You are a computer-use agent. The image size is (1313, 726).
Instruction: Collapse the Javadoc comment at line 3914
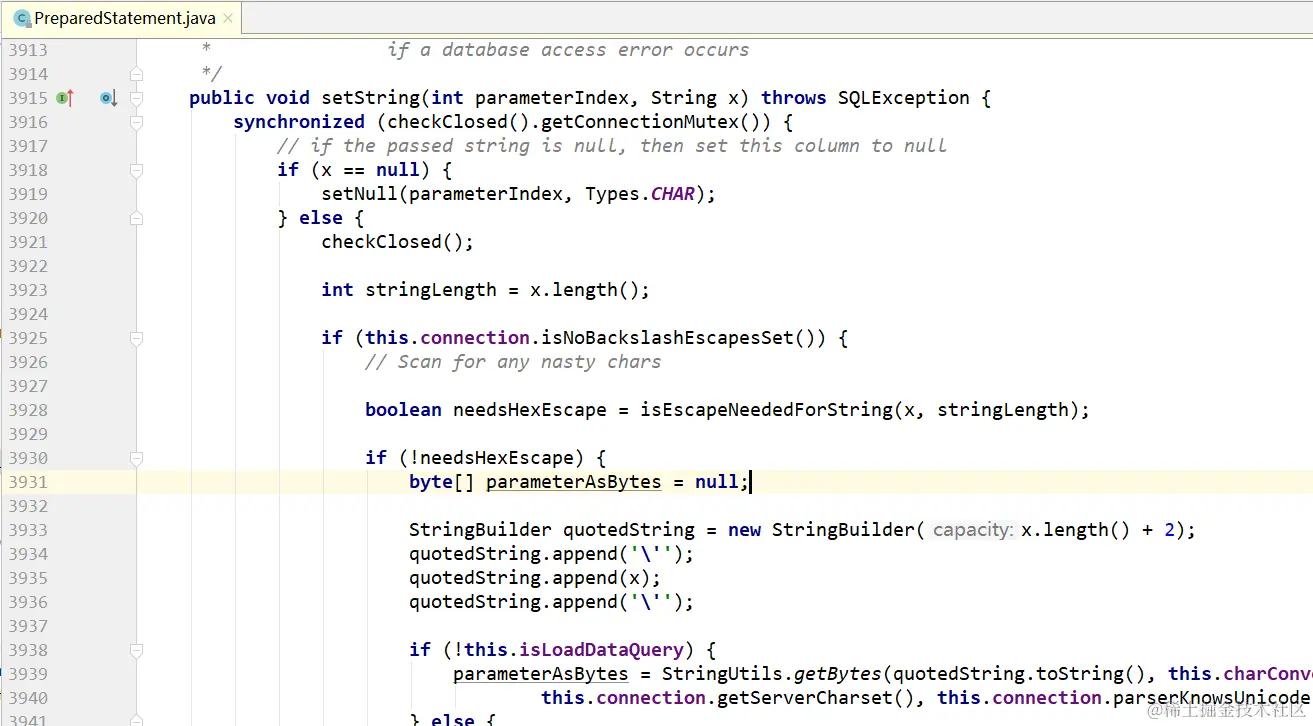click(137, 74)
